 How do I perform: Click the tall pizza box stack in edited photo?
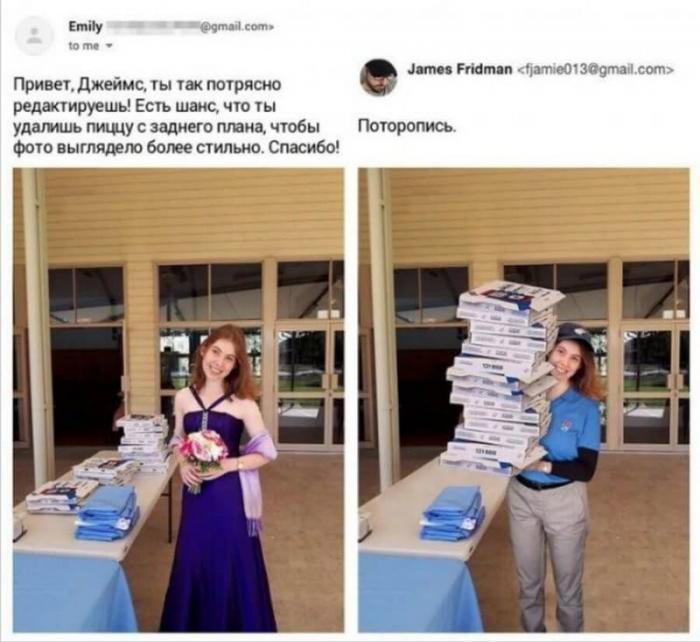click(x=500, y=377)
